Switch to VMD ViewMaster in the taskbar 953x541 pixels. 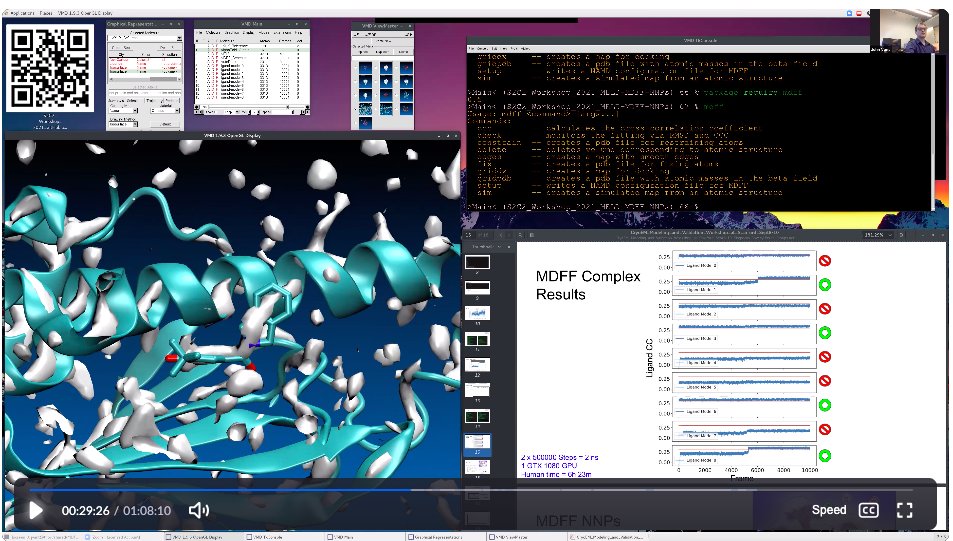tap(528, 537)
